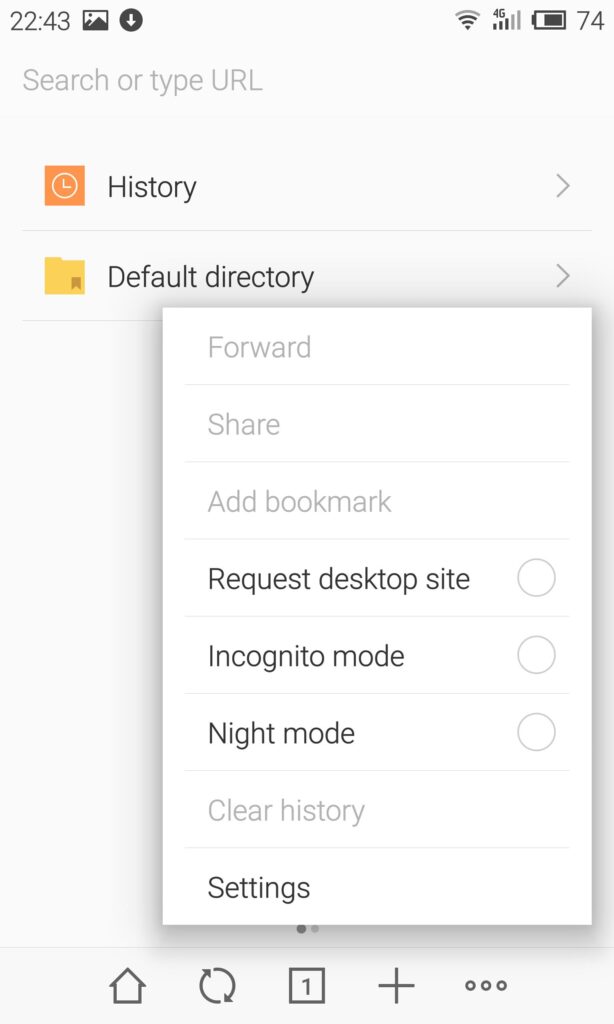Screen dimensions: 614x1024
Task: Click the yellow bookmark folder icon
Action: [65, 276]
